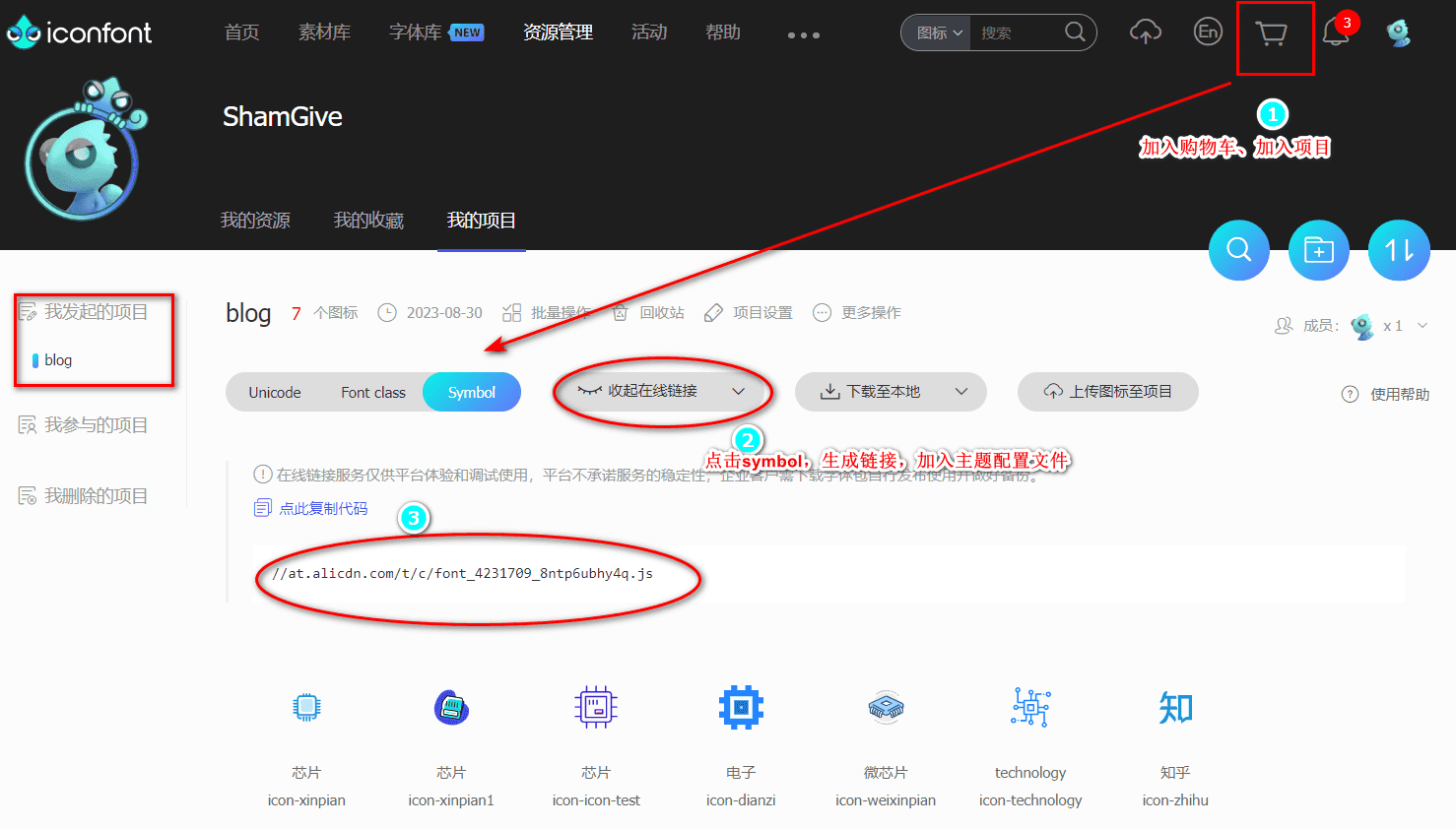Select the icon-dianzi electronic chip icon
This screenshot has width=1456, height=829.
(740, 707)
